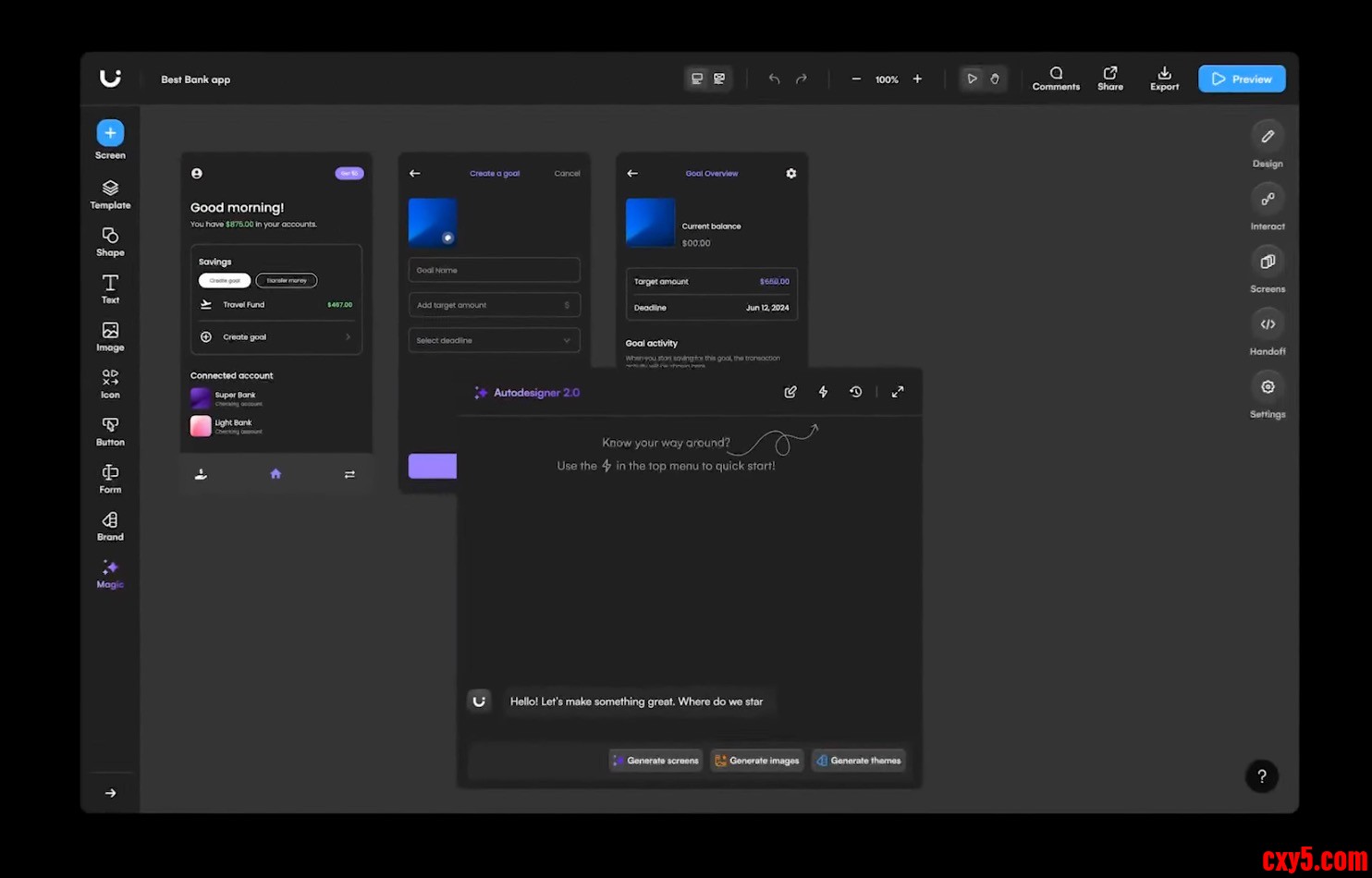Expand the left sidebar with arrow
The height and width of the screenshot is (878, 1372).
(x=110, y=793)
